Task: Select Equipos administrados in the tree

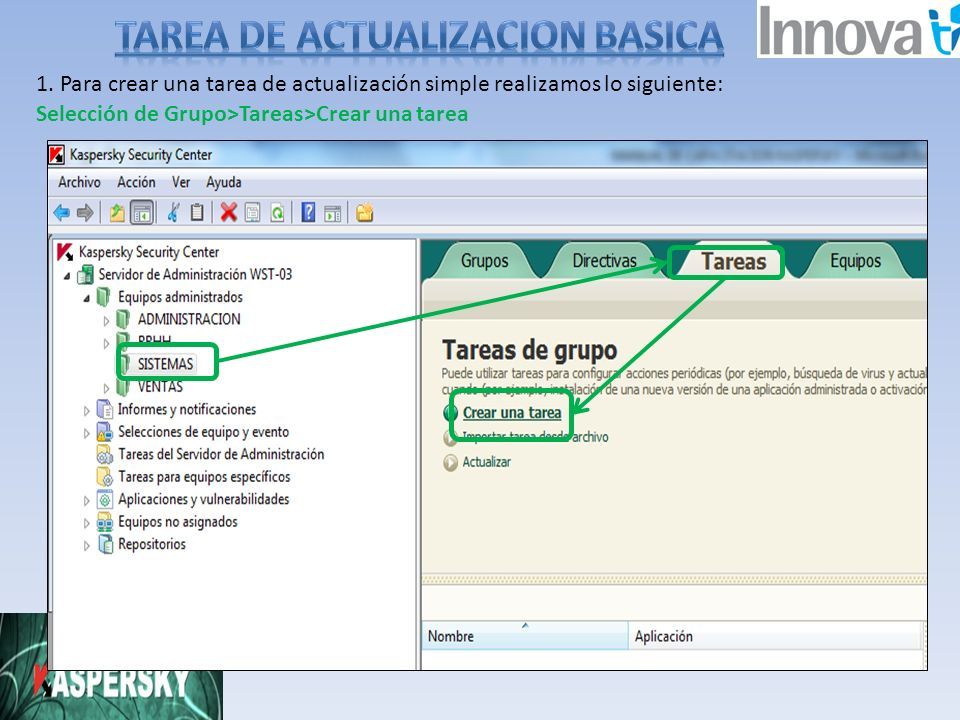Action: pyautogui.click(x=180, y=297)
